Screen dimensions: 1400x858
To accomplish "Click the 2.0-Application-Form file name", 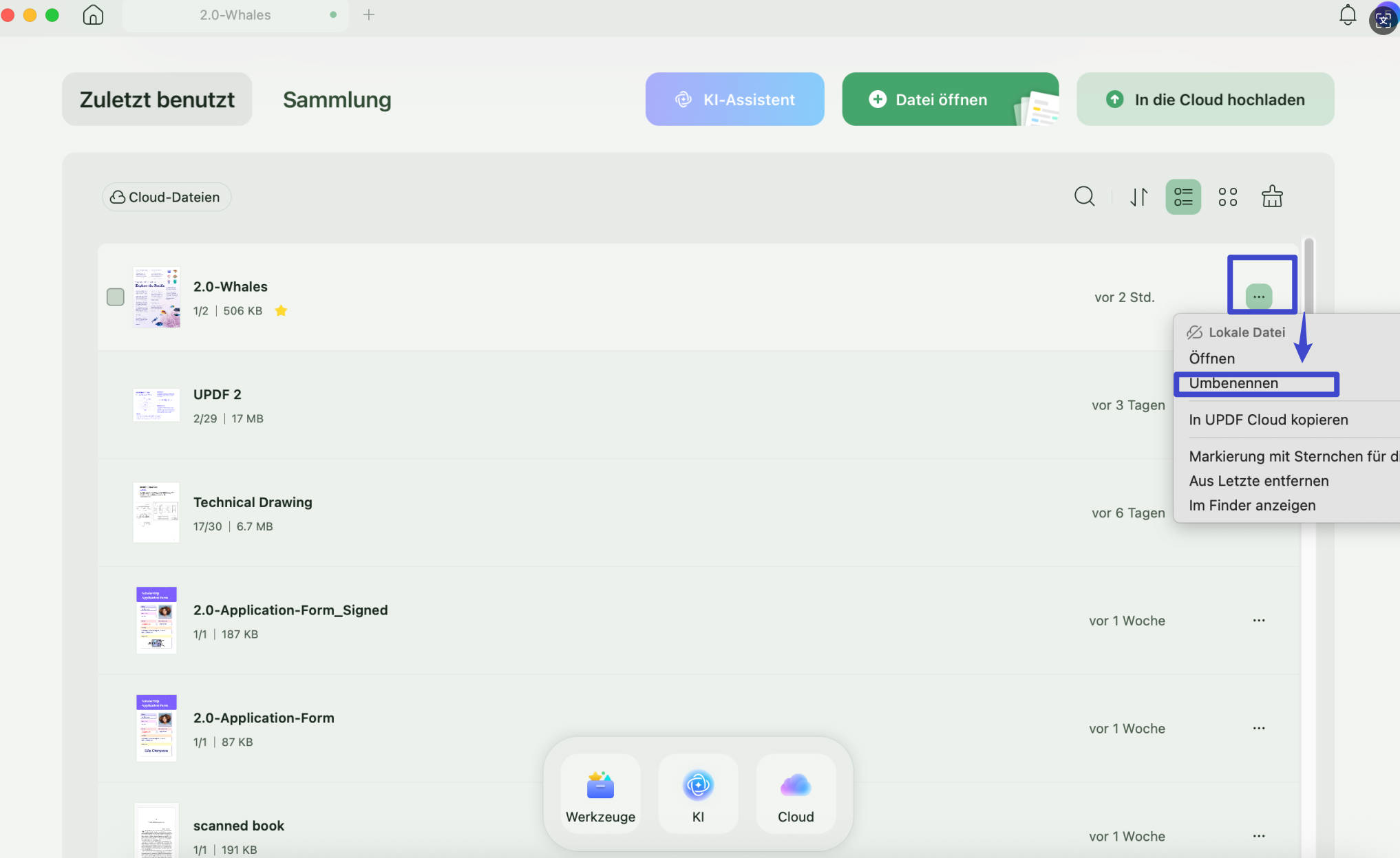I will coord(264,718).
